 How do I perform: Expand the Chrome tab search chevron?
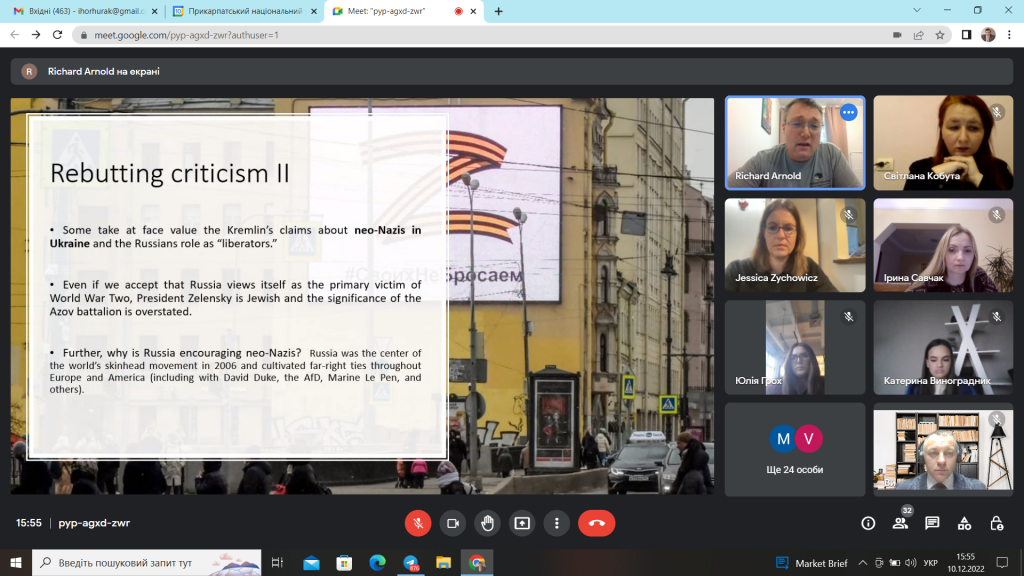917,11
